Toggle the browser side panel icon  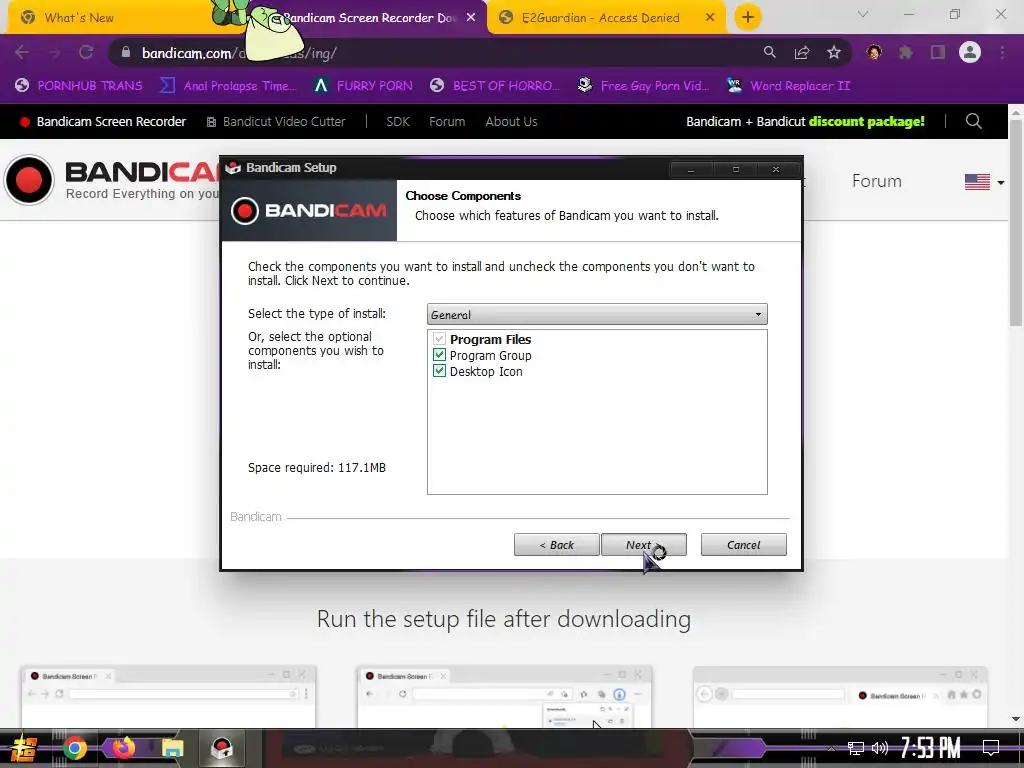pos(938,52)
